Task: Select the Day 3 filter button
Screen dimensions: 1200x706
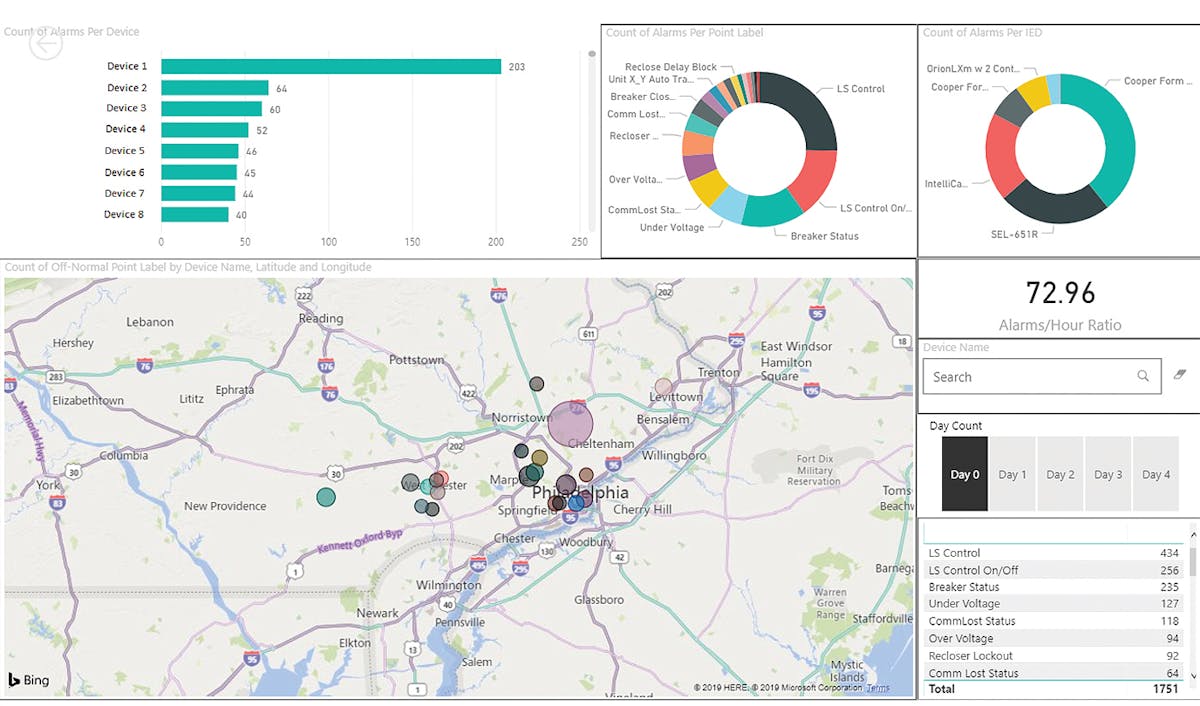Action: tap(1108, 474)
